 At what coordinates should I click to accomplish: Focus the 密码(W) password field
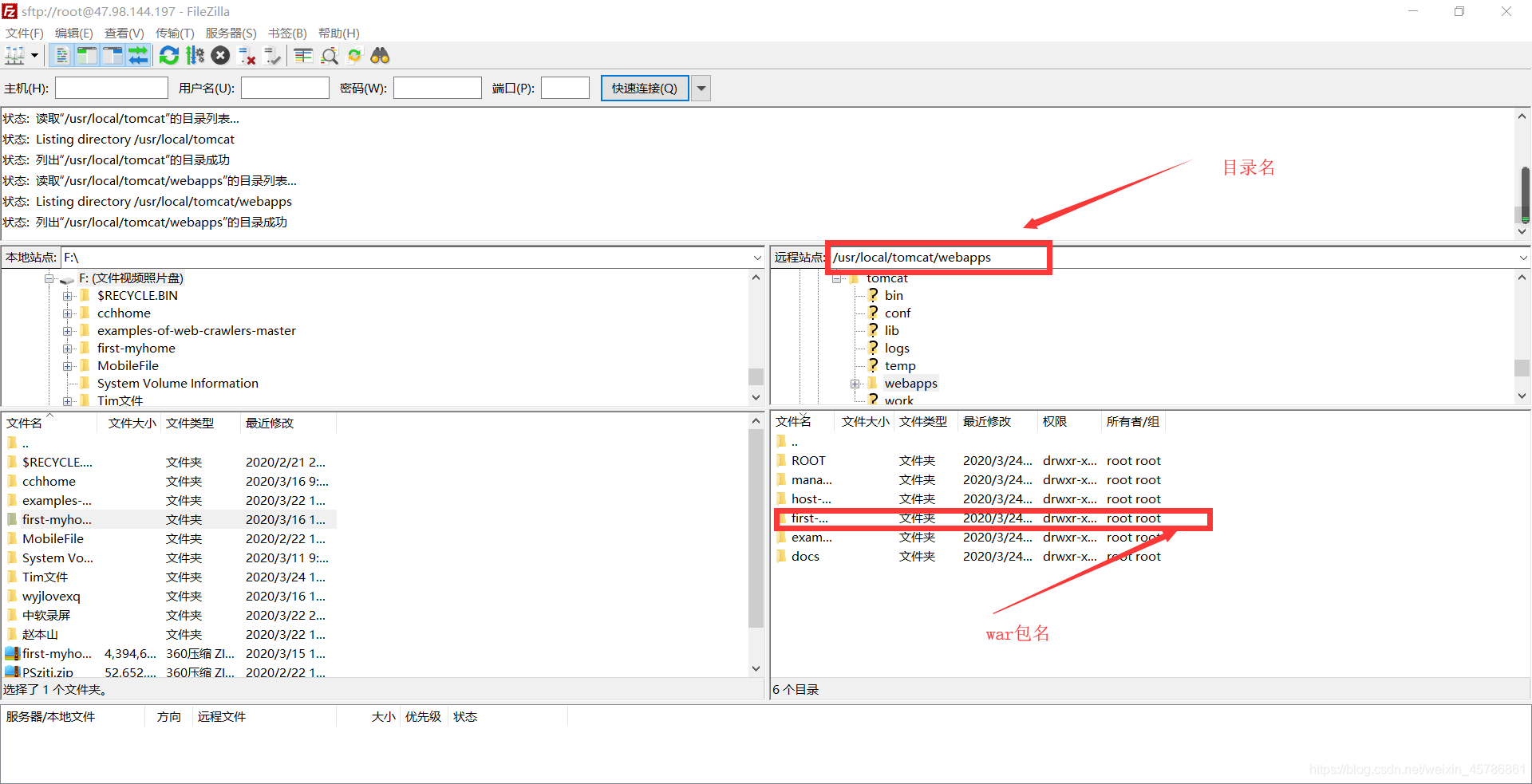(437, 88)
